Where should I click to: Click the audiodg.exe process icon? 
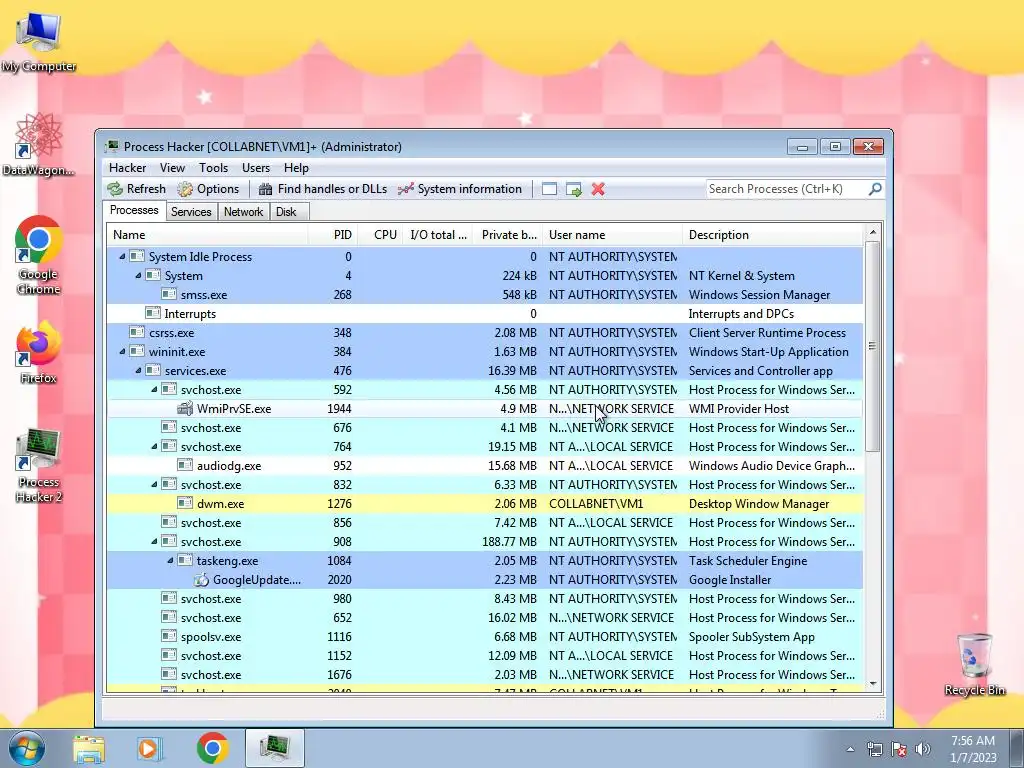point(185,465)
